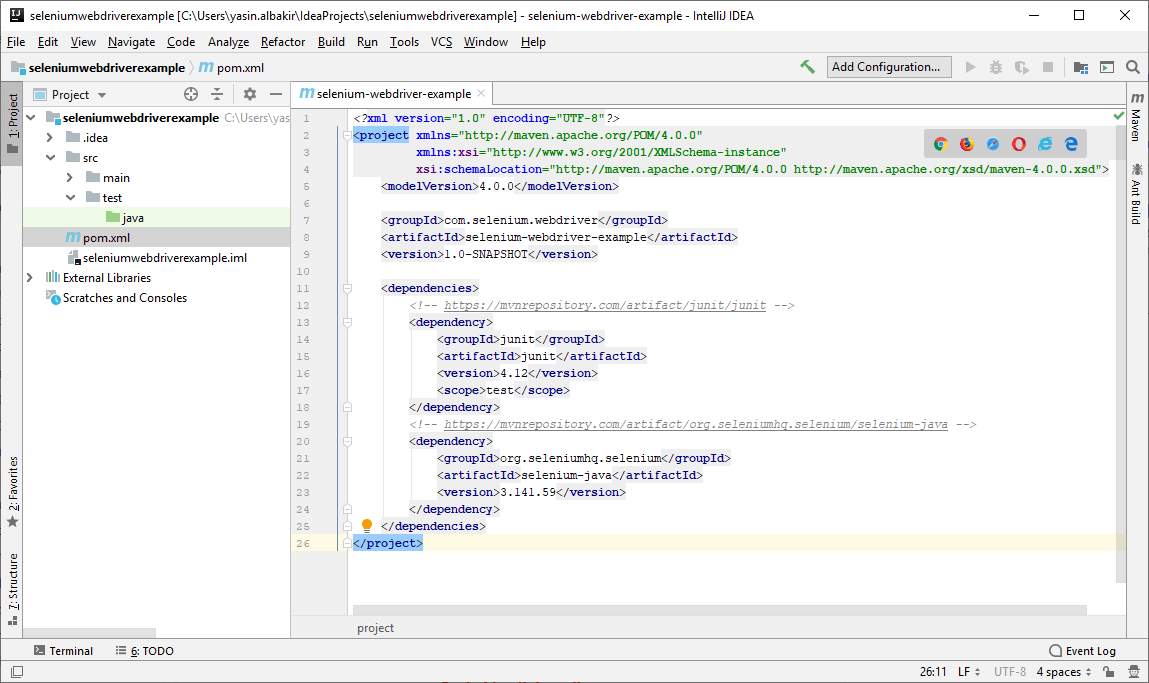The width and height of the screenshot is (1149, 683).
Task: Click the Add Configuration button
Action: (886, 66)
